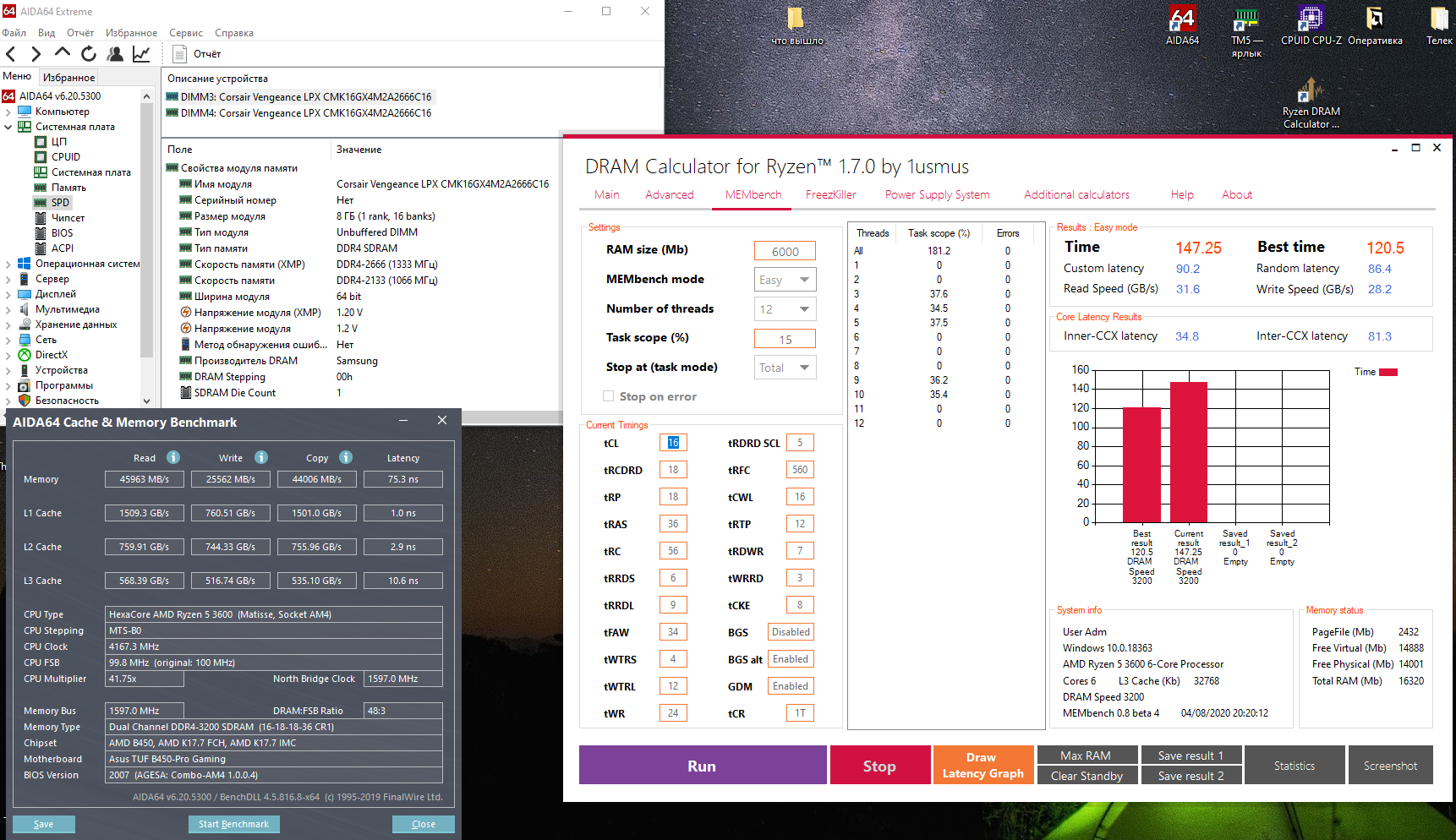This screenshot has height=840, width=1456.
Task: Open the AIDA64 graph toolbar icon
Action: [141, 54]
